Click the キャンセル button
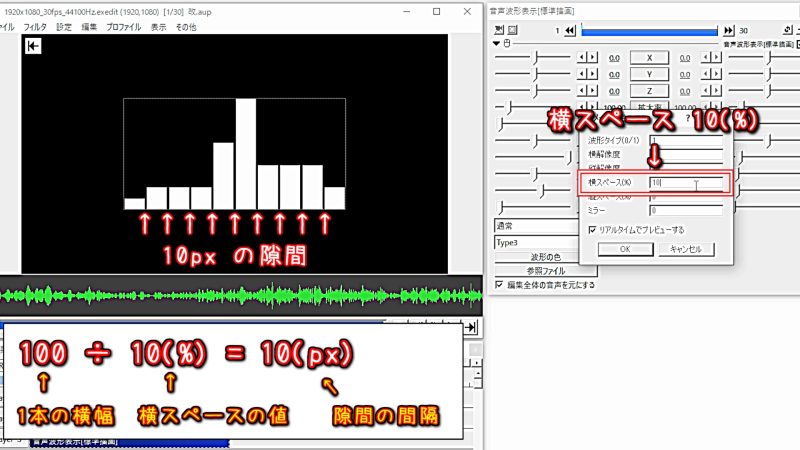800x450 pixels. (x=686, y=249)
